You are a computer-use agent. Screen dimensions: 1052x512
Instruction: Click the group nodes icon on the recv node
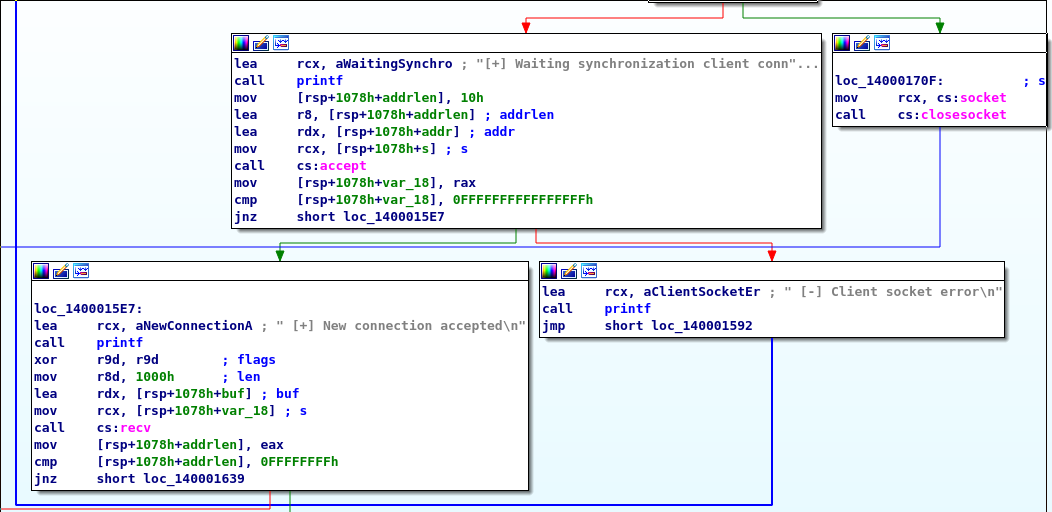pyautogui.click(x=81, y=271)
